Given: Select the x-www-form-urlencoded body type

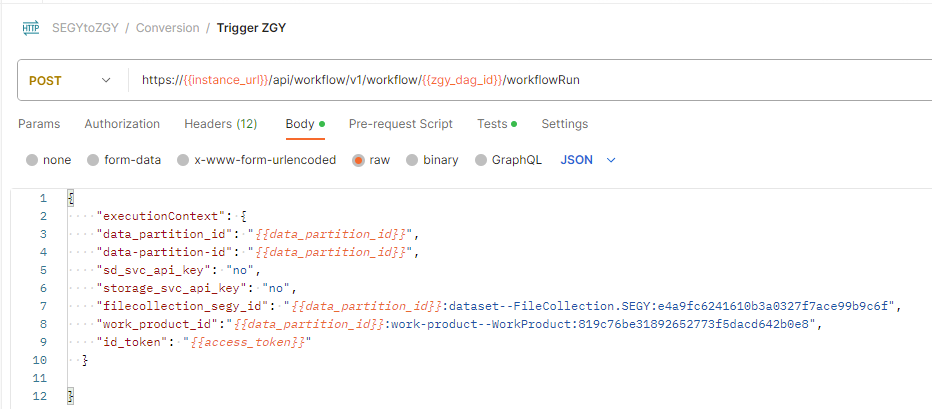Looking at the screenshot, I should tap(257, 160).
